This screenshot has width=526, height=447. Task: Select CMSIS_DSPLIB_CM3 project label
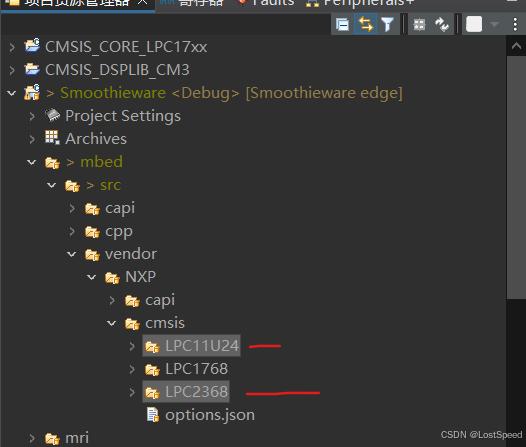117,70
